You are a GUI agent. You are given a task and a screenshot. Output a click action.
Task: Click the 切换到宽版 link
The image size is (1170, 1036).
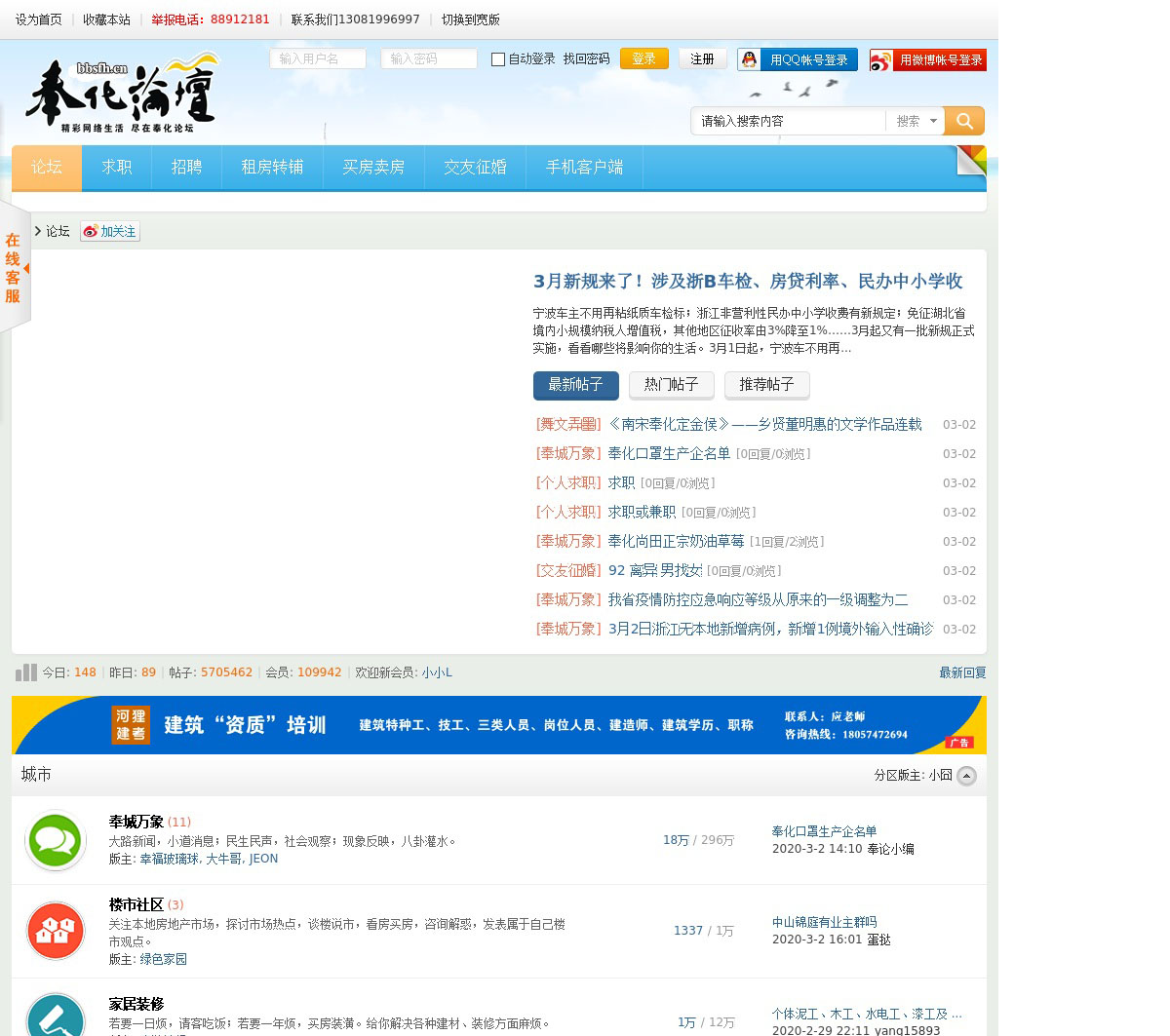click(x=471, y=19)
